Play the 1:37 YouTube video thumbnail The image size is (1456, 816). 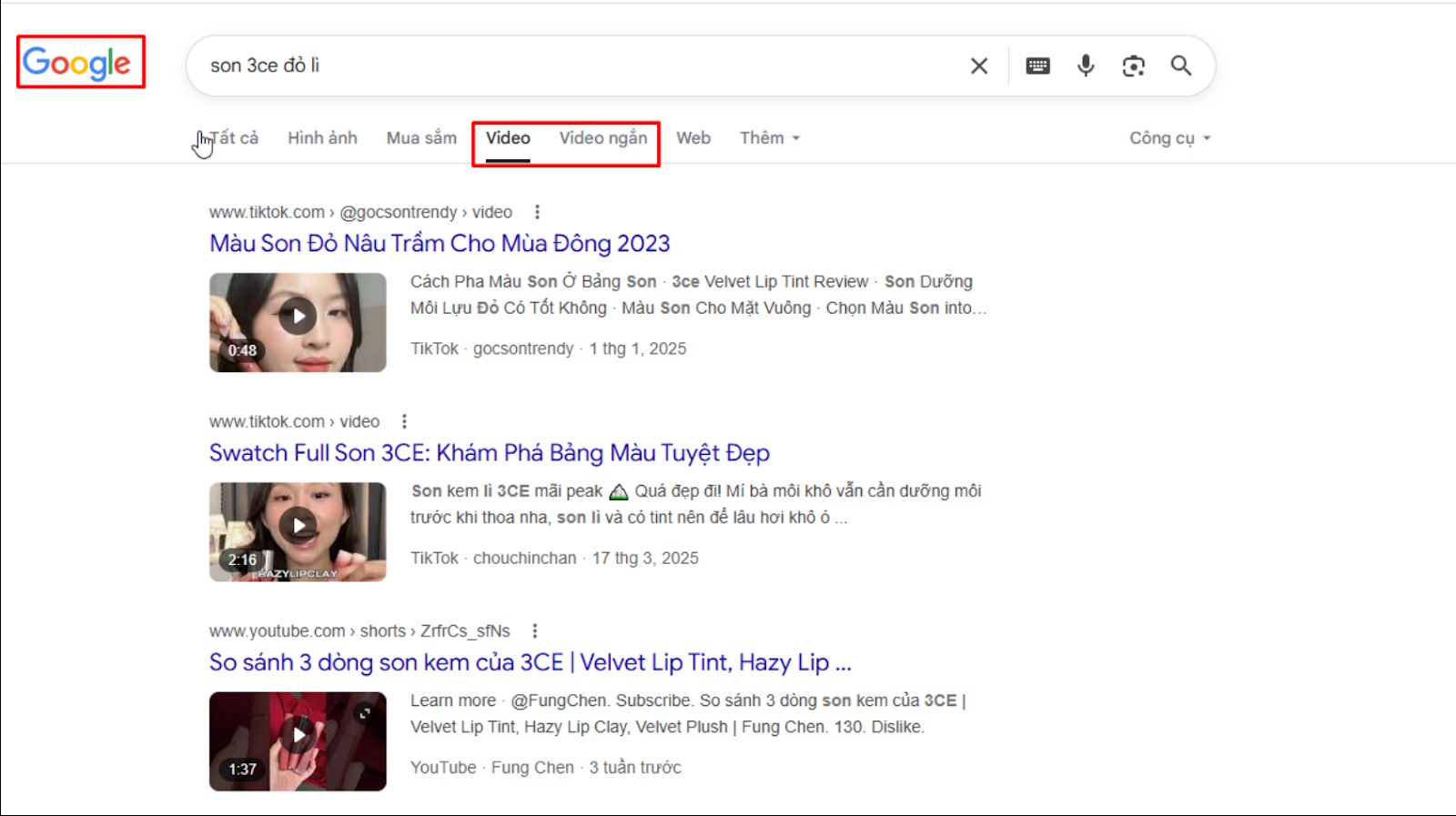pyautogui.click(x=298, y=740)
